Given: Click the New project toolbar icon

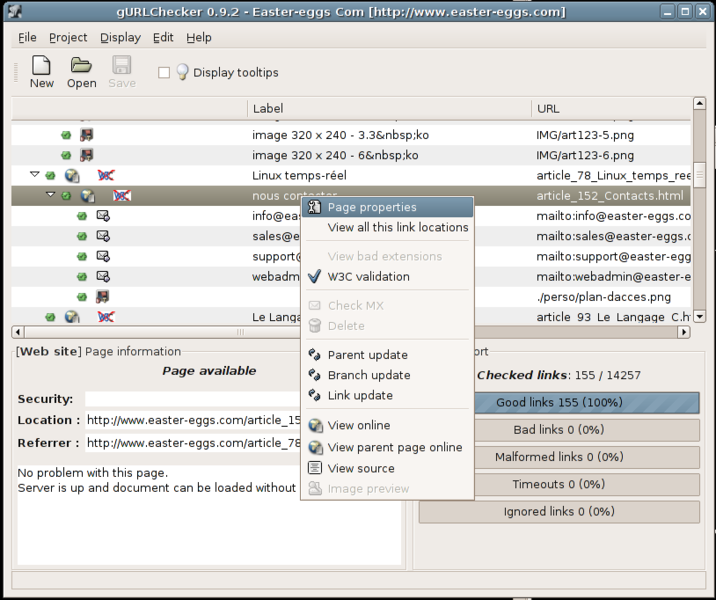Looking at the screenshot, I should [41, 65].
